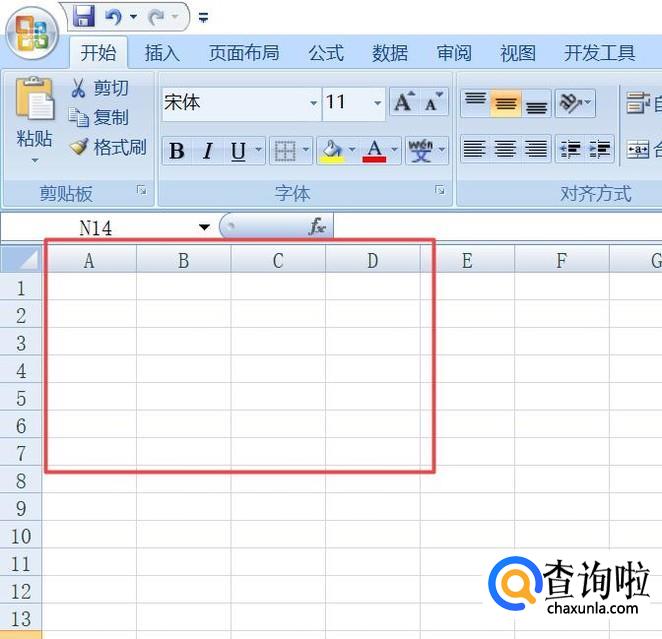662x639 pixels.
Task: Apply cell borders icon
Action: coord(285,151)
